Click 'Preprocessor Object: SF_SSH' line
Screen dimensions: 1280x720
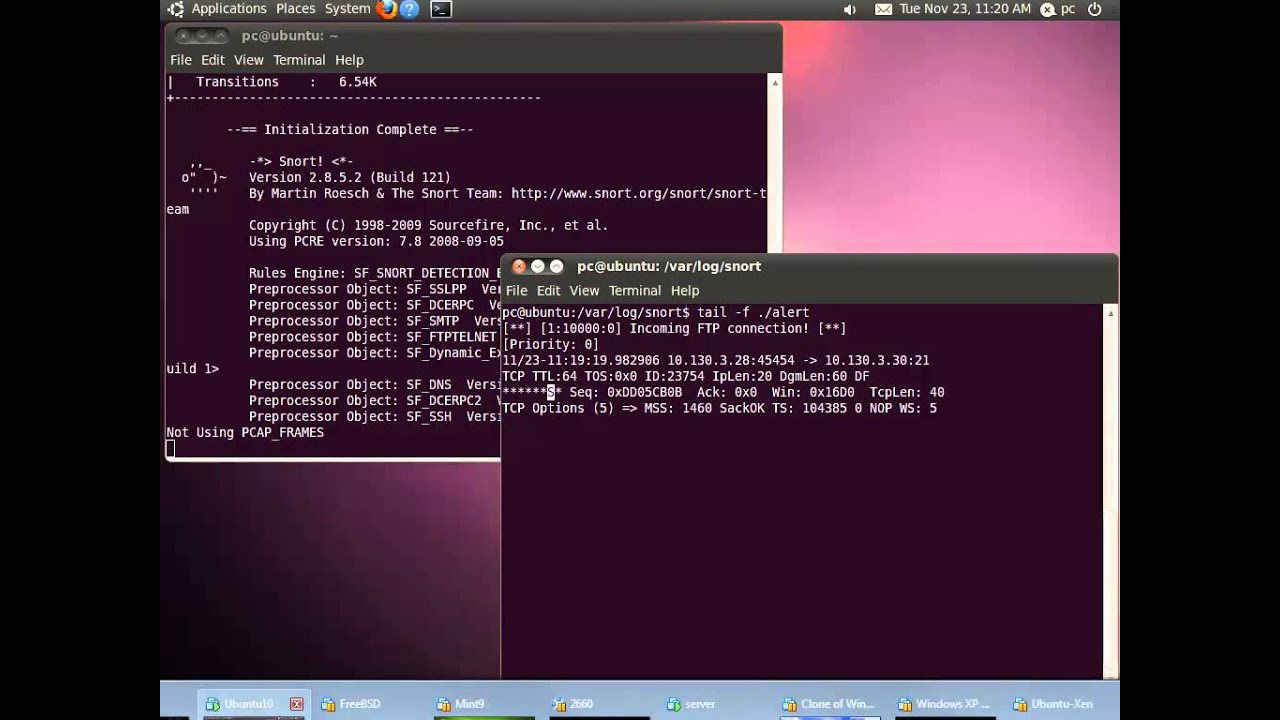point(374,417)
